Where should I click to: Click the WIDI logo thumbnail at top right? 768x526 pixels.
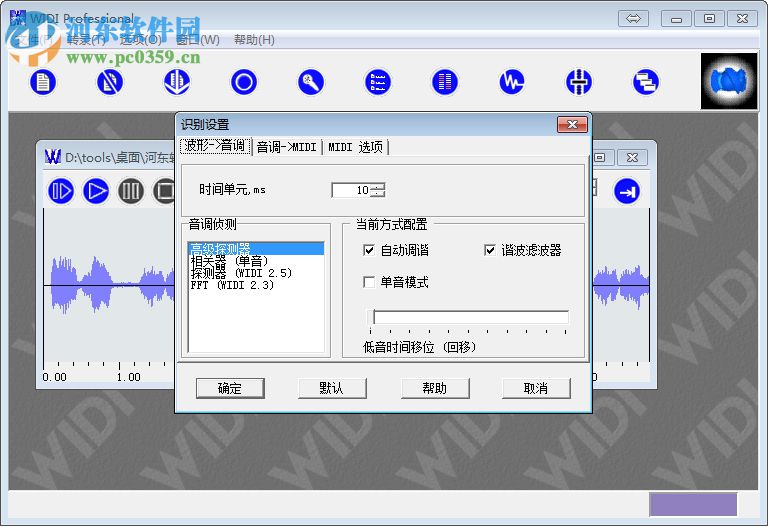click(x=729, y=81)
